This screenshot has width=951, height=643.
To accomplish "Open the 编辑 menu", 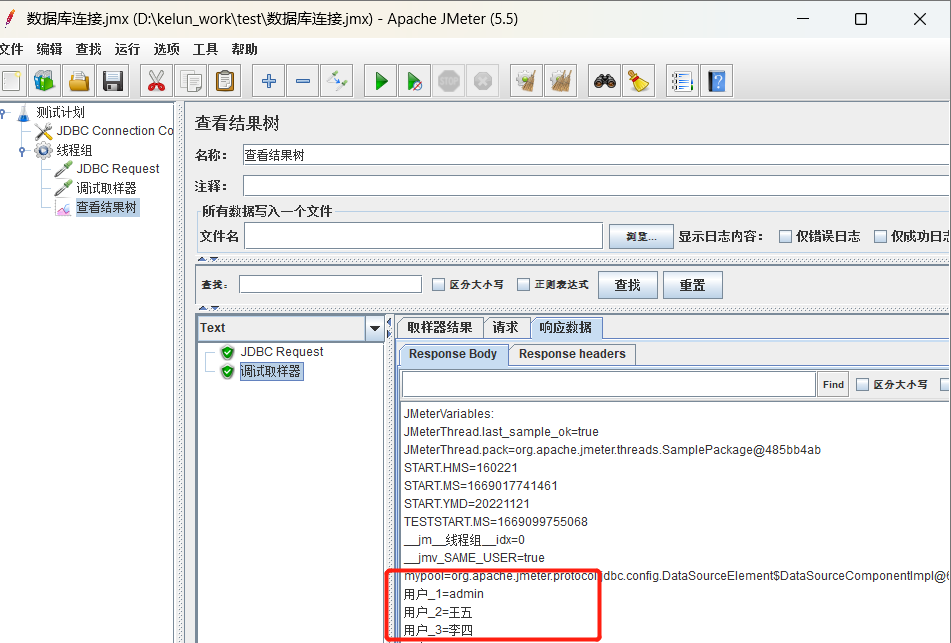I will [49, 49].
